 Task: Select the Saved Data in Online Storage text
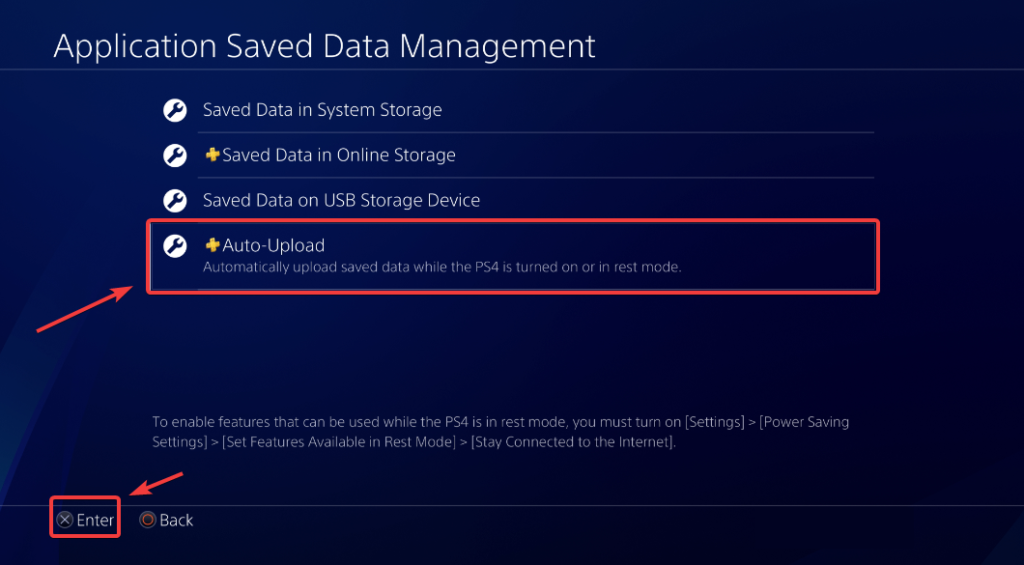(338, 155)
